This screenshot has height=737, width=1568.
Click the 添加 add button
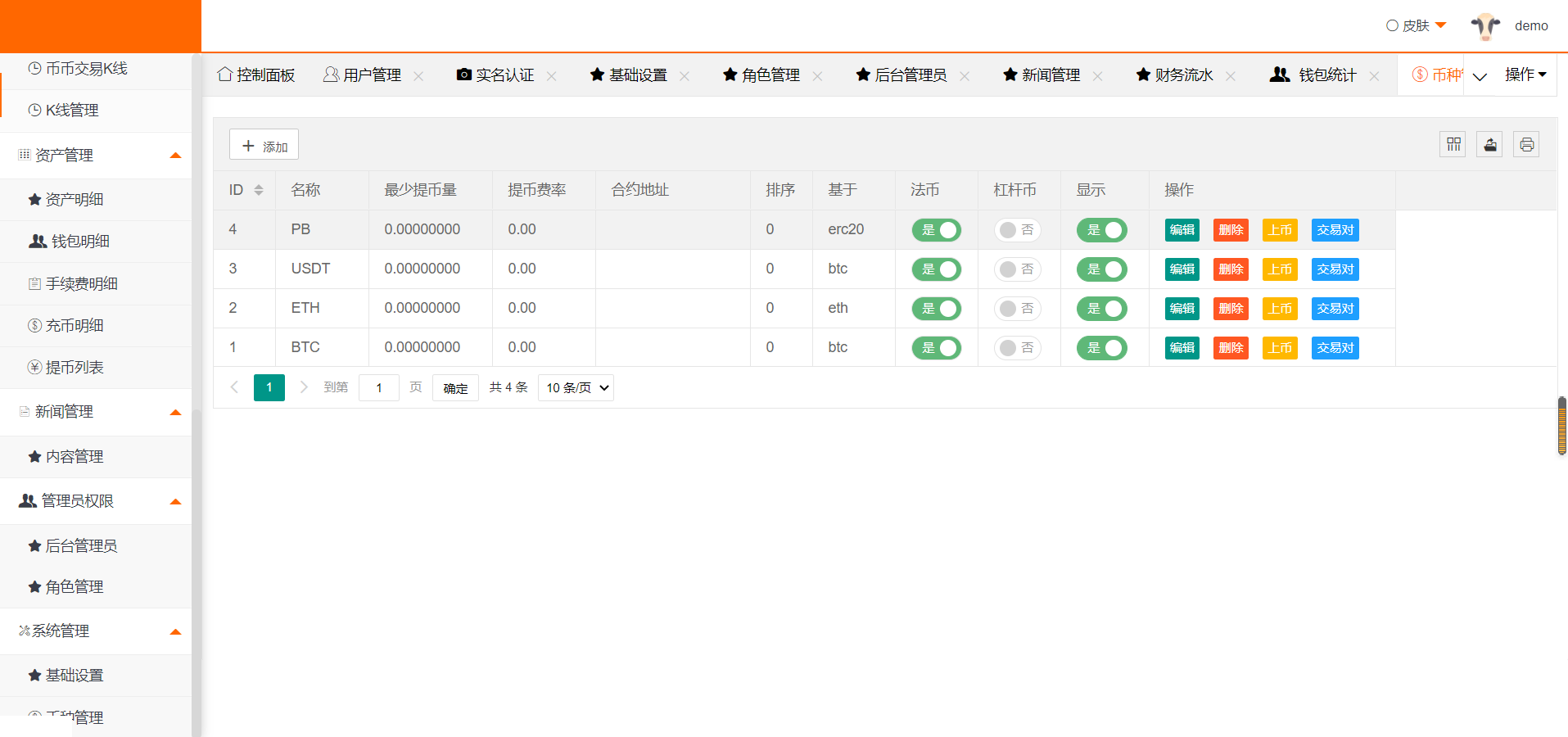(264, 145)
